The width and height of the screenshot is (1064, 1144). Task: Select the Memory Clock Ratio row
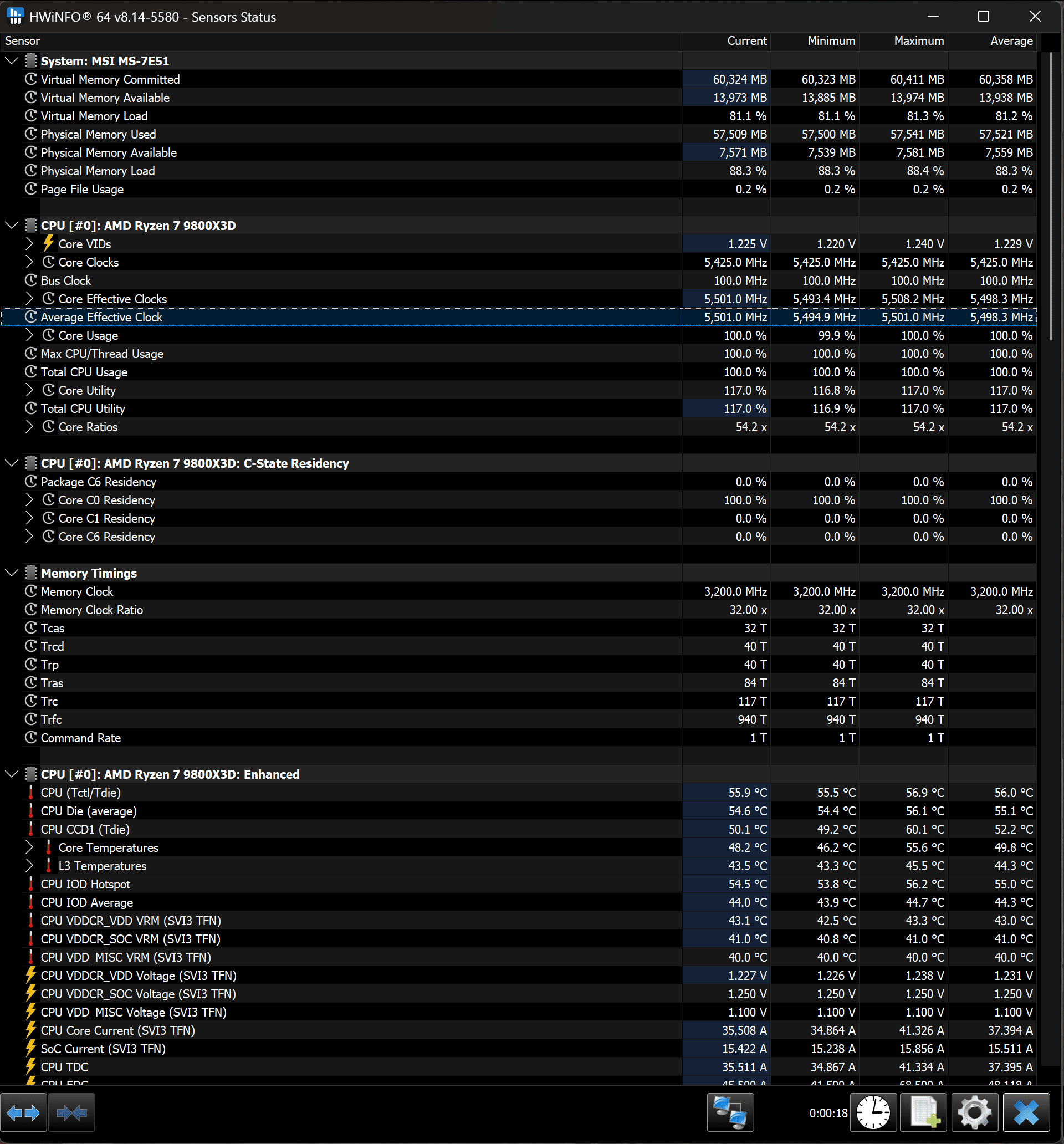pos(519,609)
